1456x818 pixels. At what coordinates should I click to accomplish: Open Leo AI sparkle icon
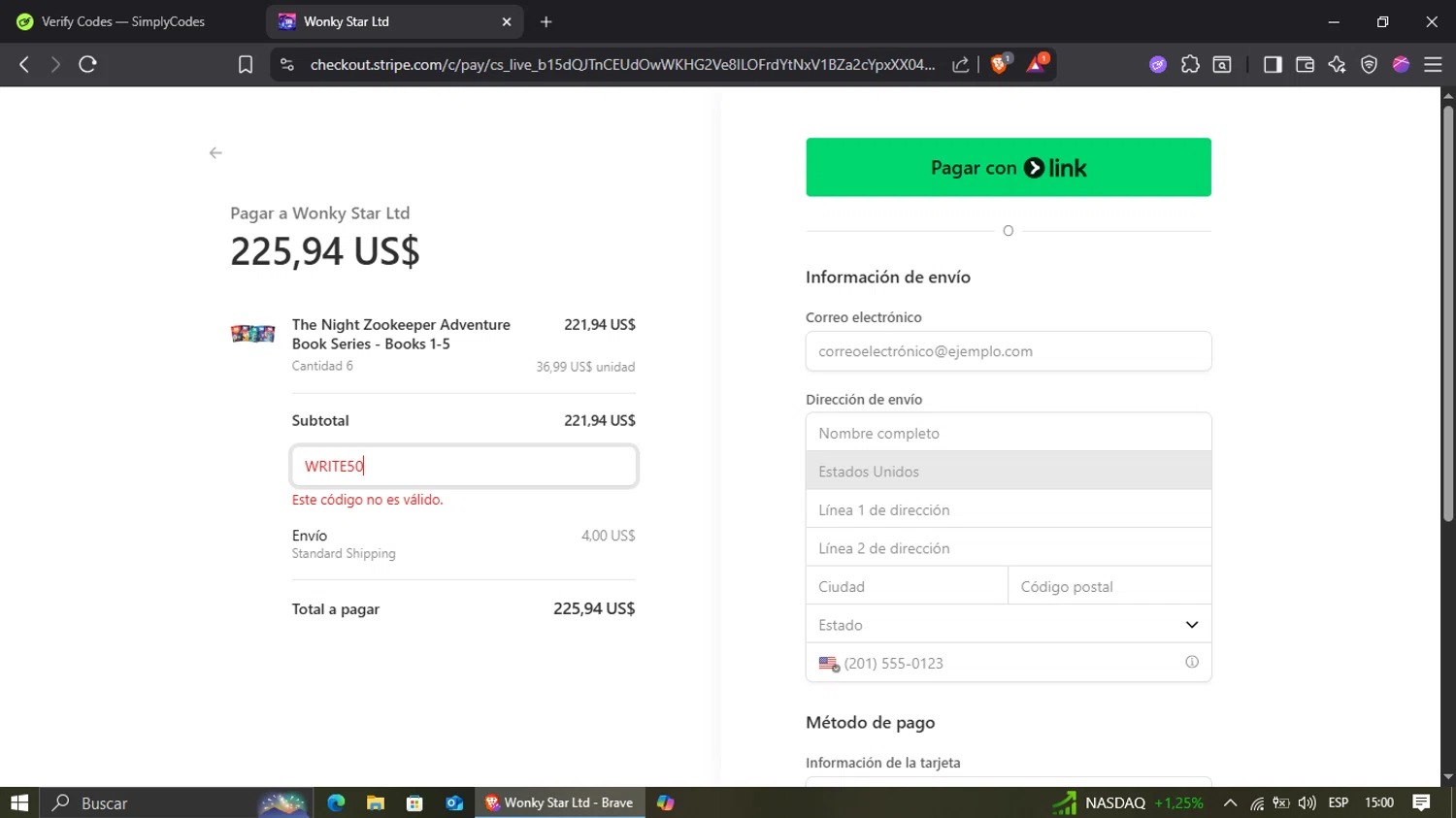pos(1337,64)
